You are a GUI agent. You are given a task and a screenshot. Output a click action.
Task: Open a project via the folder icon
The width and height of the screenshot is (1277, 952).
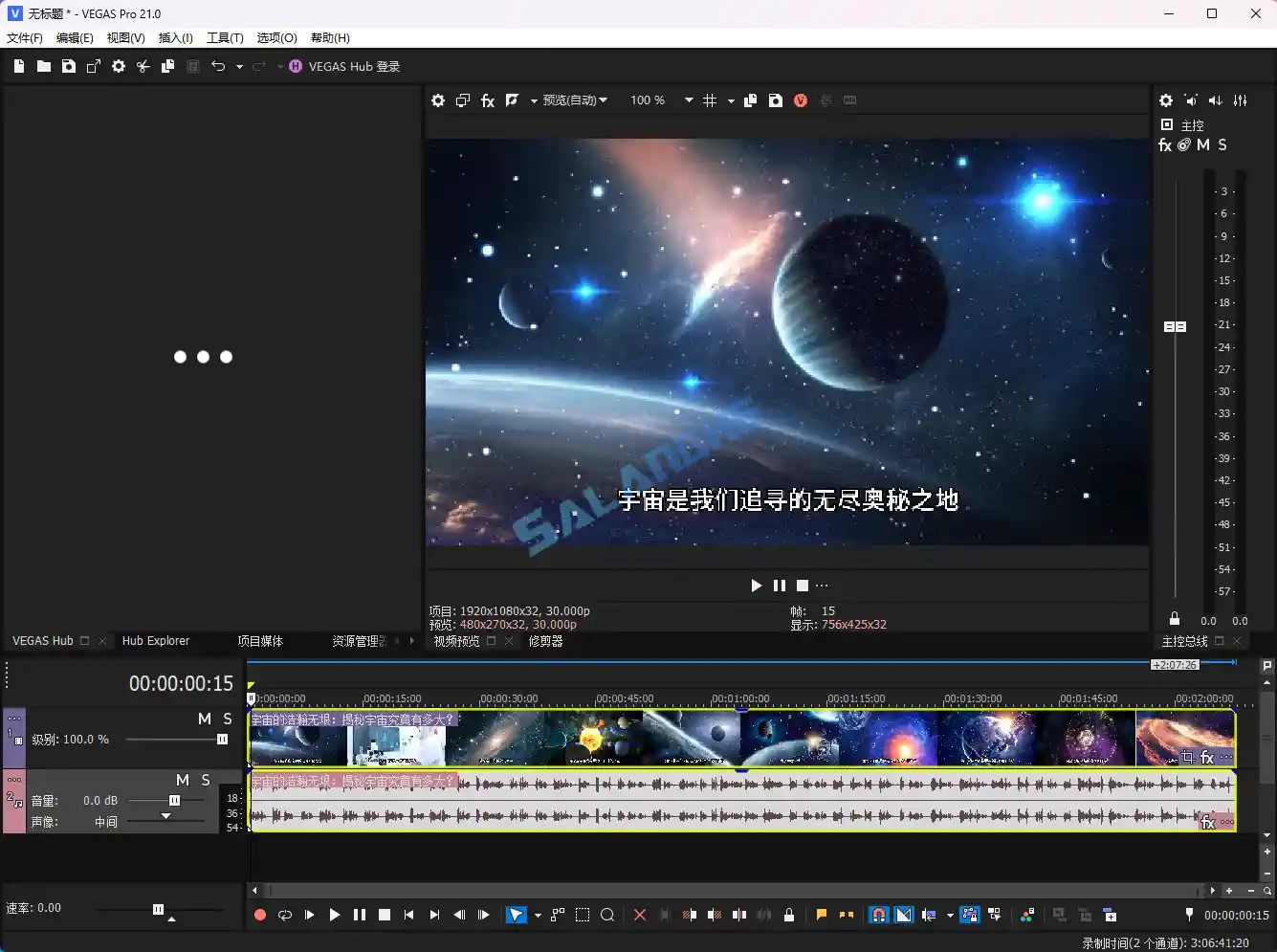44,66
